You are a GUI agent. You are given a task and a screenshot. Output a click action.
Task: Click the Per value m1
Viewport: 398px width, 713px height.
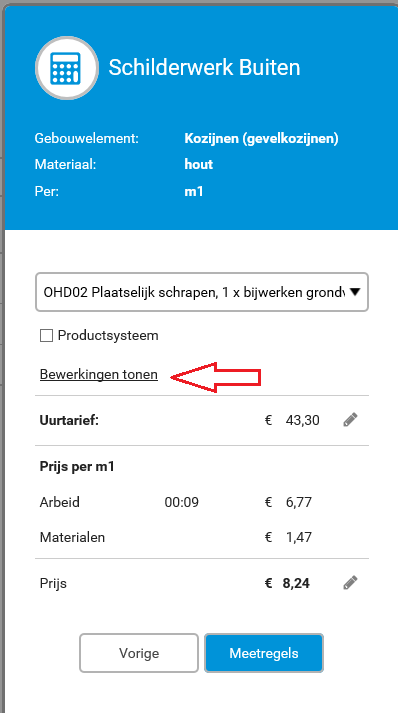(194, 191)
